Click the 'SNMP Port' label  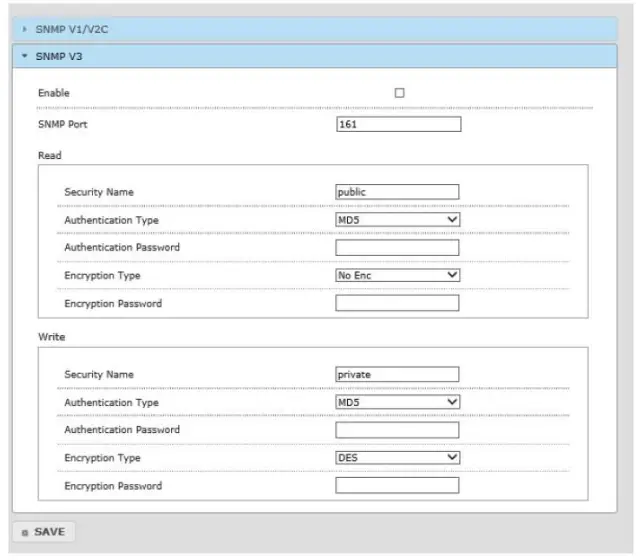pos(63,124)
